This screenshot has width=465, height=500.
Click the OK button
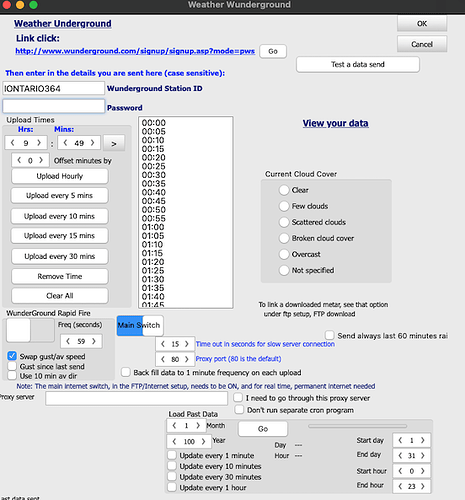pos(422,24)
